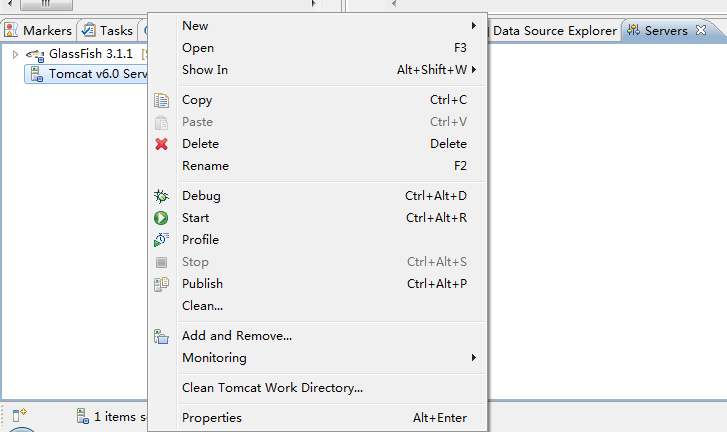Click the horizontal scrollbar thumb at top
The height and width of the screenshot is (435, 727).
coord(46,4)
